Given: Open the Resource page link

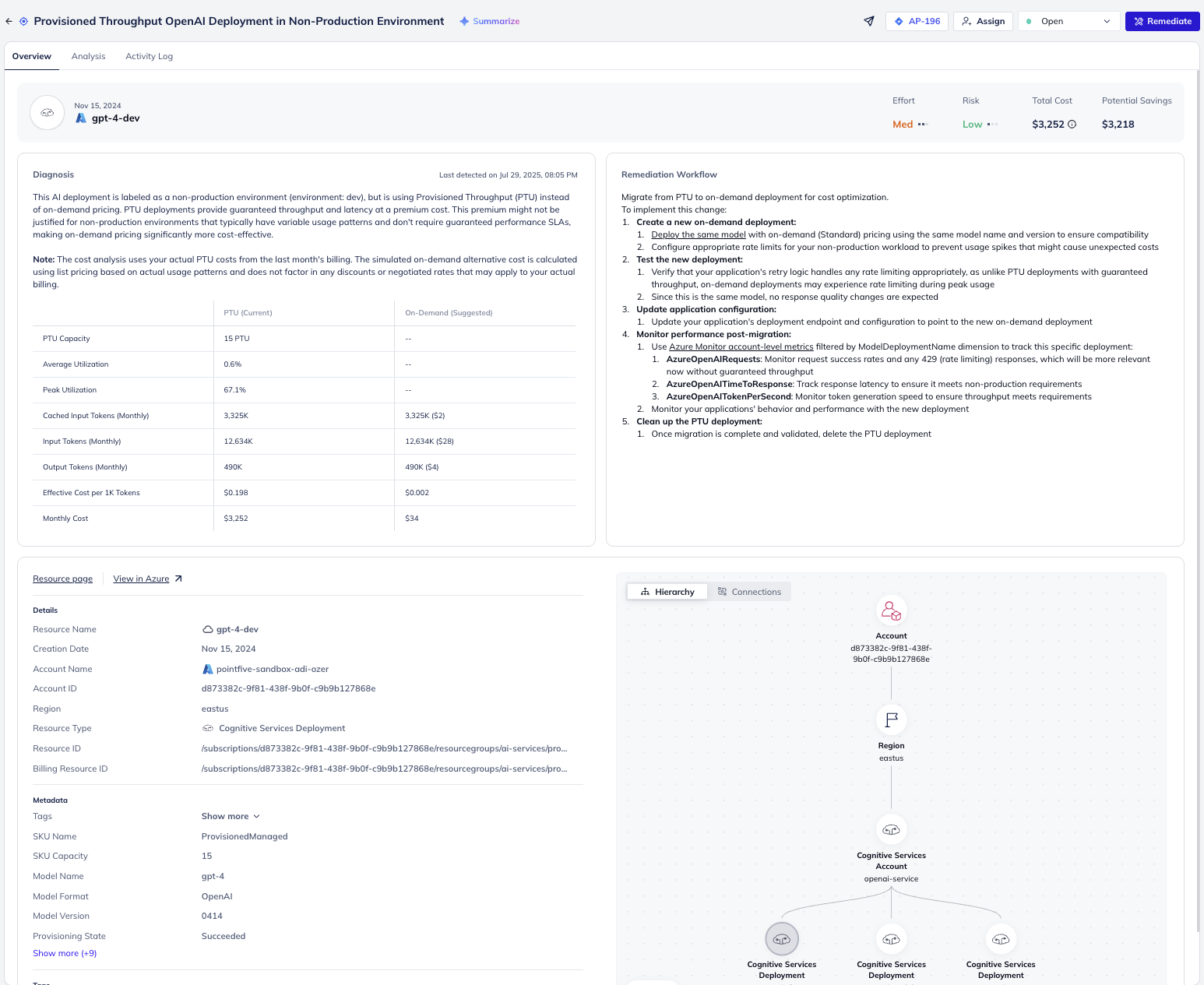Looking at the screenshot, I should [x=62, y=579].
